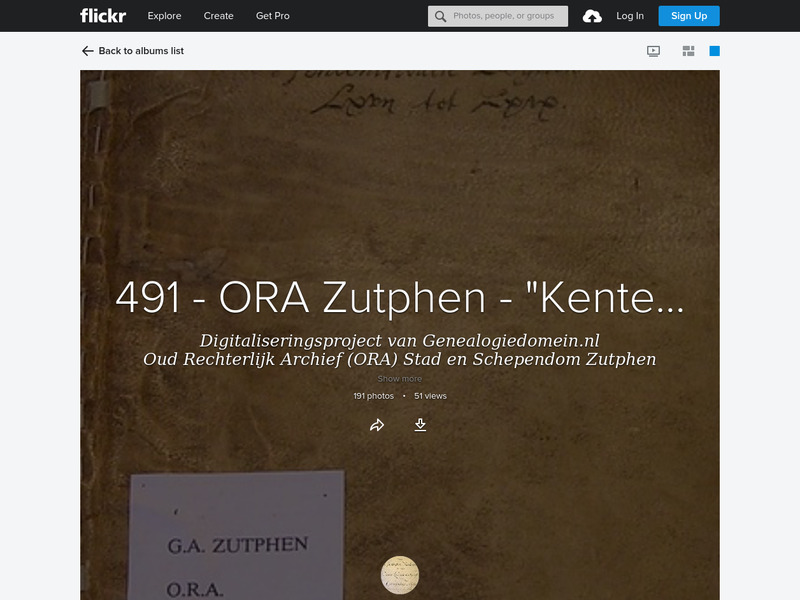Toggle slideshow viewing mode
This screenshot has height=600, width=800.
click(x=651, y=48)
